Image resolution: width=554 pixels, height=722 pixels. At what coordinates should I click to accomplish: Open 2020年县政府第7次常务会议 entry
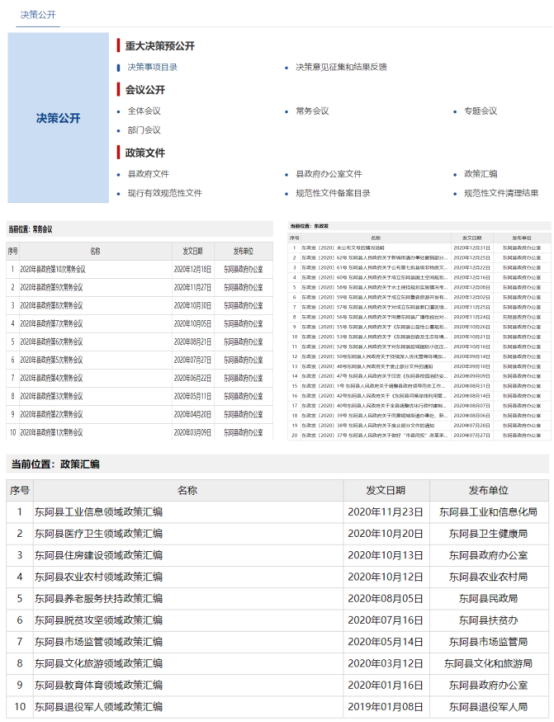[51, 324]
